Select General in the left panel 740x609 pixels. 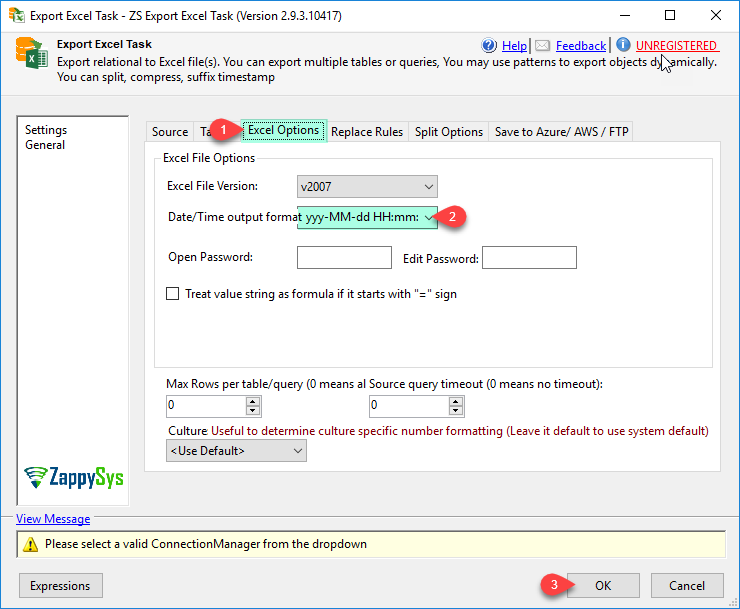(x=45, y=145)
